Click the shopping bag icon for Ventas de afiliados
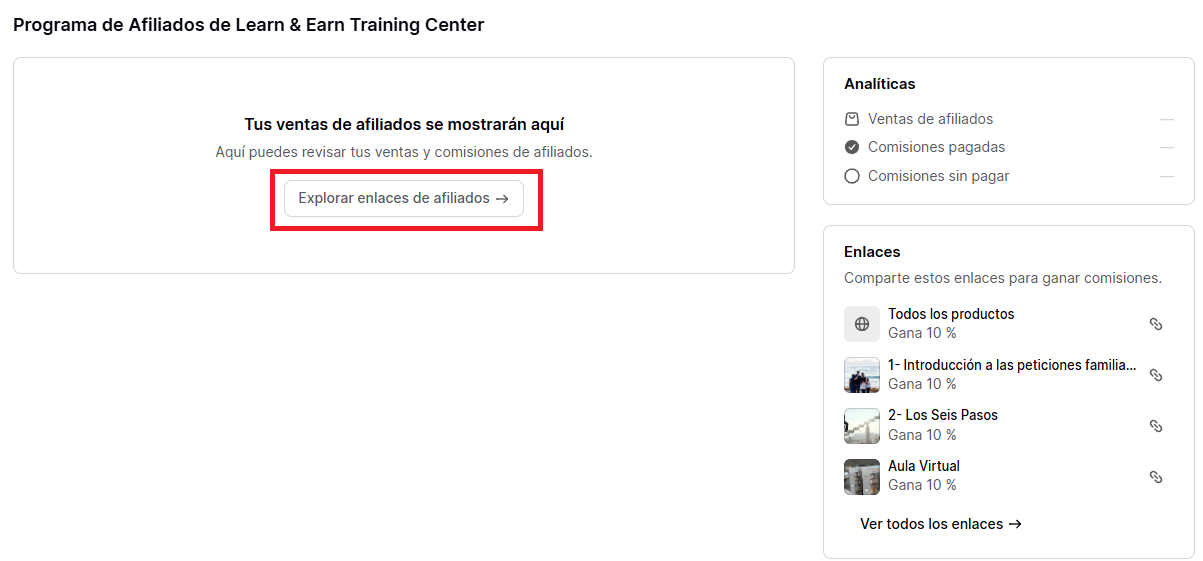The width and height of the screenshot is (1203, 561). click(x=852, y=119)
